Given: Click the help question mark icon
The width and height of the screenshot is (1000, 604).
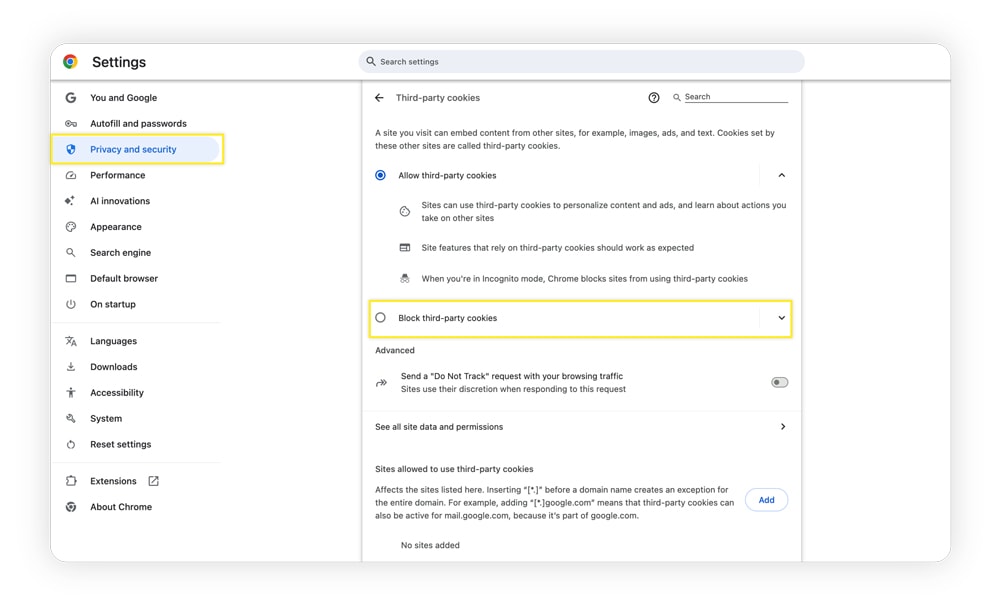Looking at the screenshot, I should [x=654, y=97].
